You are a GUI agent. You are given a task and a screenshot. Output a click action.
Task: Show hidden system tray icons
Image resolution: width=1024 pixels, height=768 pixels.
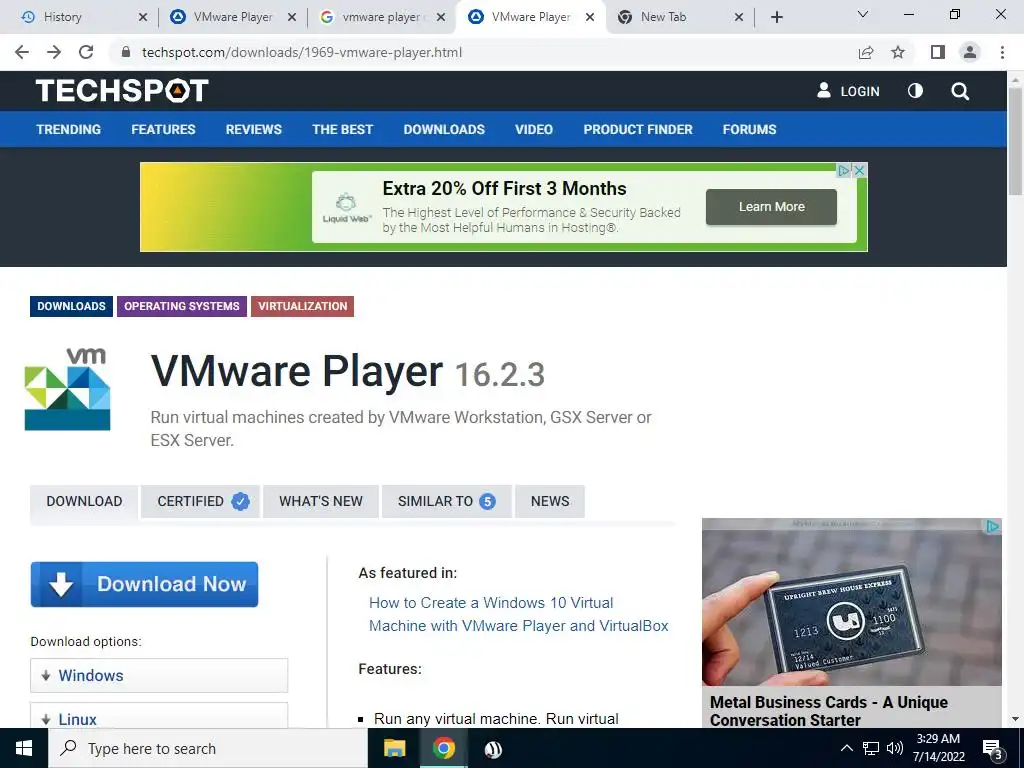846,748
